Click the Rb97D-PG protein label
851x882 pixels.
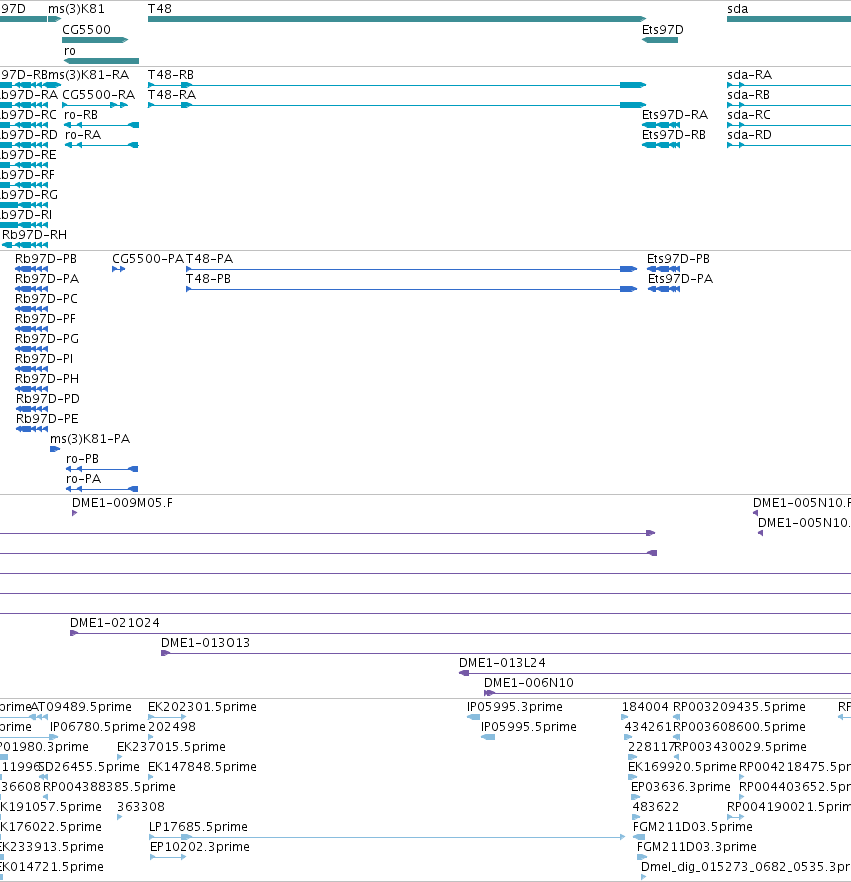[47, 339]
